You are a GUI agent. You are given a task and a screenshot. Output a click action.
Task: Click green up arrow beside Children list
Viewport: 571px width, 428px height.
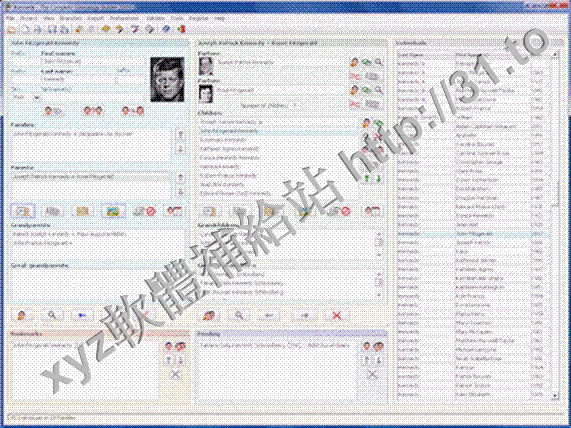pos(367,178)
